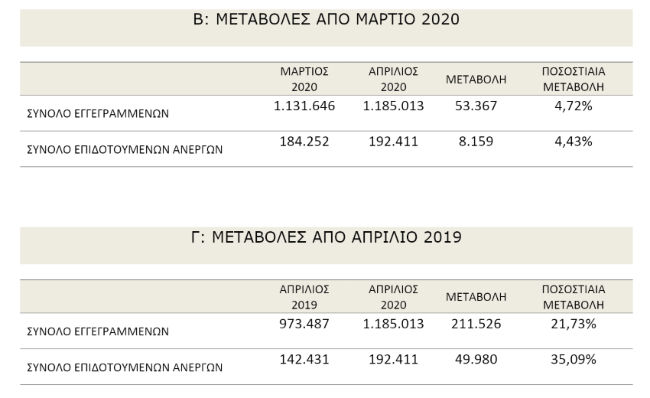This screenshot has width=650, height=398.
Task: Click the 4,43% percentage cell
Action: click(x=573, y=142)
